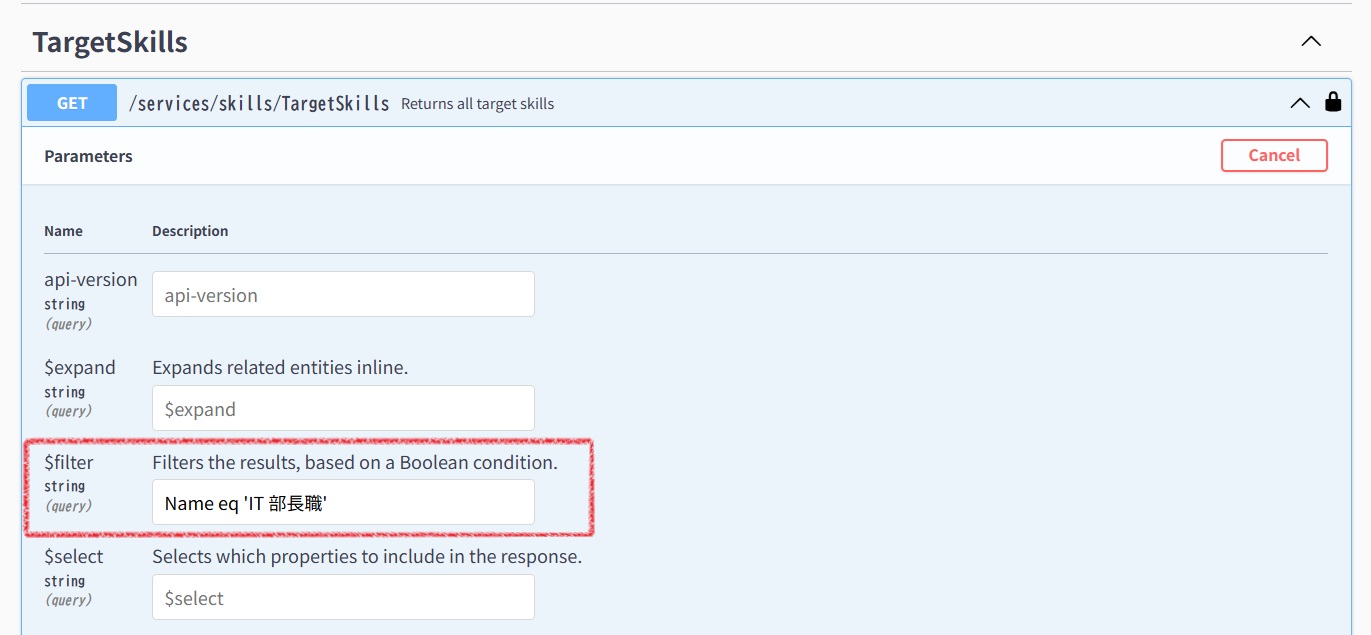The height and width of the screenshot is (635, 1371).
Task: Collapse the TargetSkills section chevron
Action: (1311, 42)
